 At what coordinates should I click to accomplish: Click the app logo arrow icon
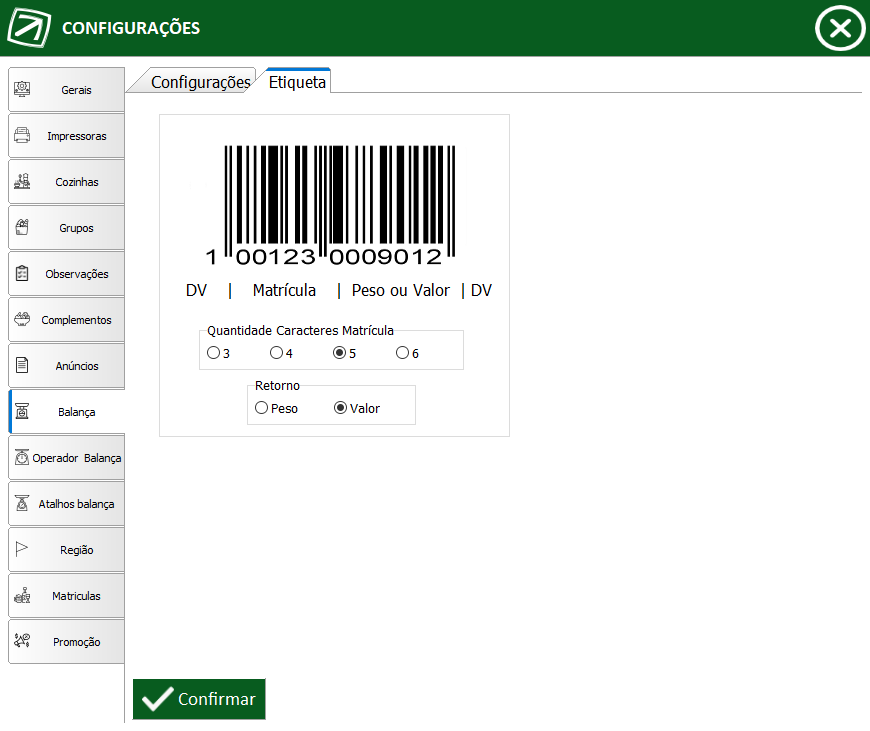(x=29, y=27)
